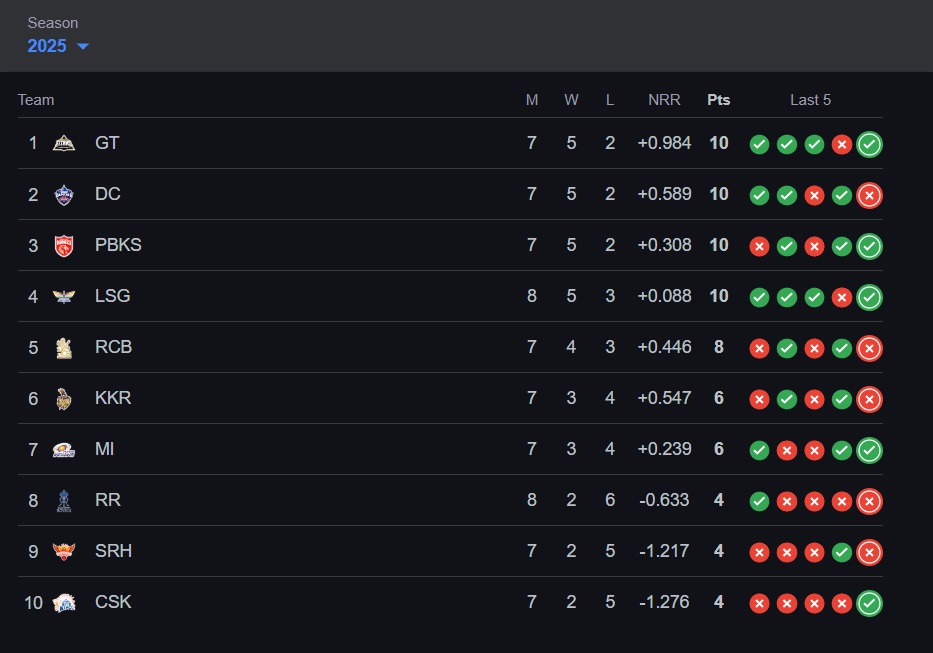
Task: Click CSK's latest win result circle
Action: 869,603
